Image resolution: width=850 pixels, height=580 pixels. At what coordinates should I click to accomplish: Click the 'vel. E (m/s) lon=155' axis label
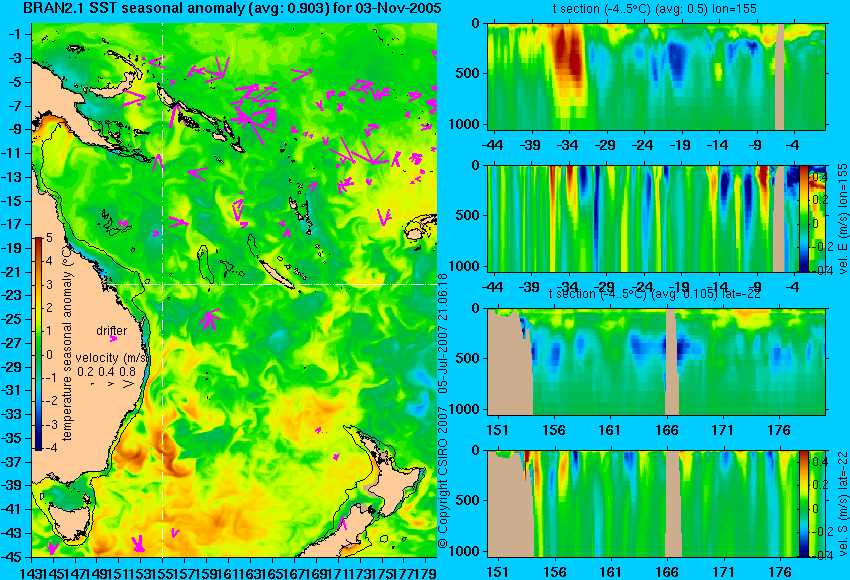click(843, 218)
